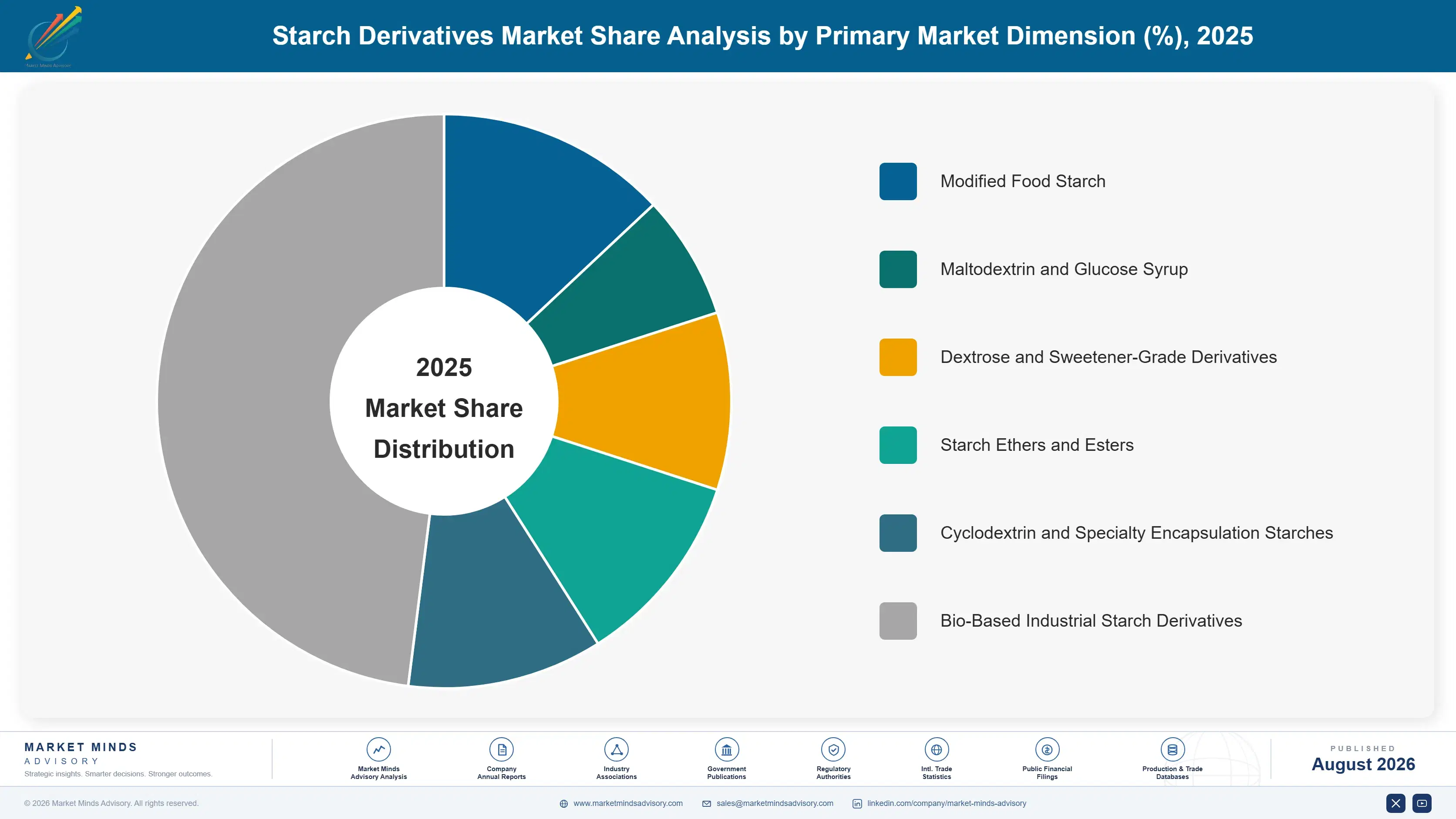This screenshot has width=1456, height=819.
Task: Click 'Maltodextrin and Glucose Syrup' legend label
Action: [1064, 269]
